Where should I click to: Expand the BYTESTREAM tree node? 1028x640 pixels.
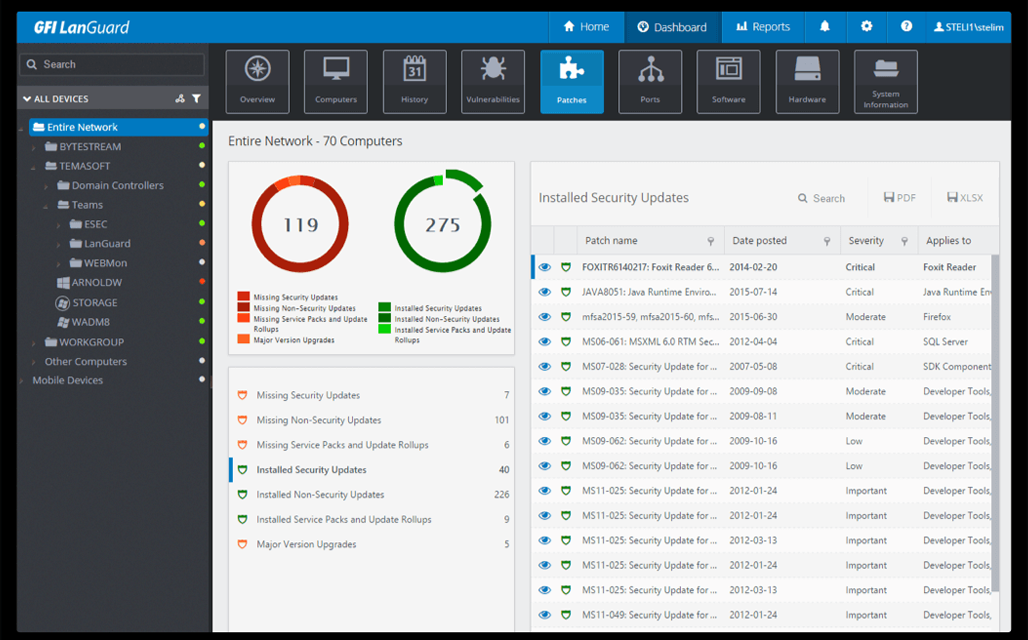pyautogui.click(x=33, y=147)
